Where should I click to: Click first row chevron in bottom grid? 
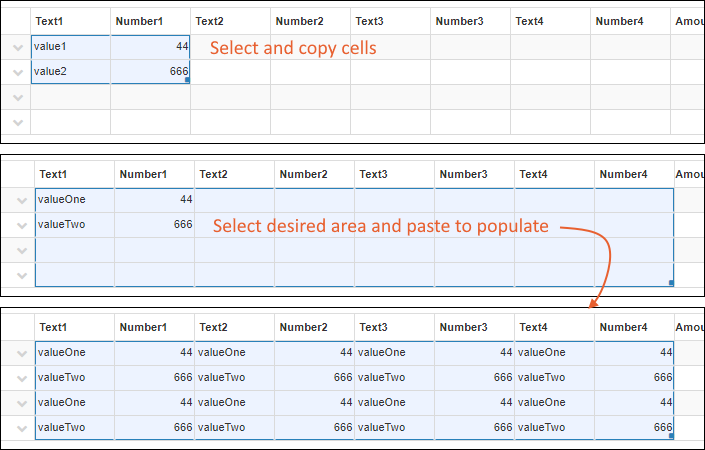21,353
